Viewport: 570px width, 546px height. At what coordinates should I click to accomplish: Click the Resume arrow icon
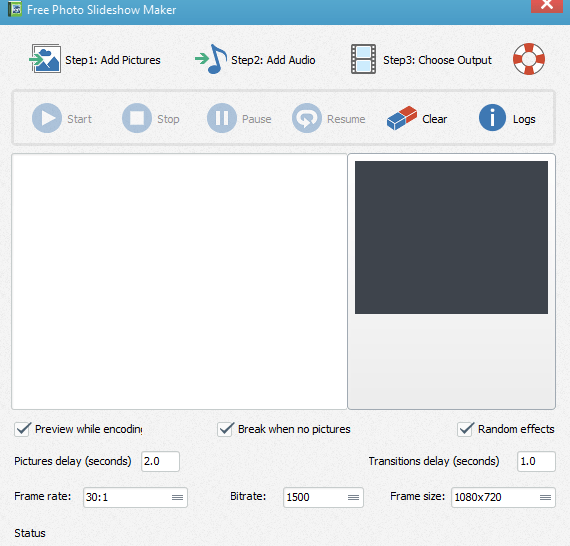coord(307,118)
